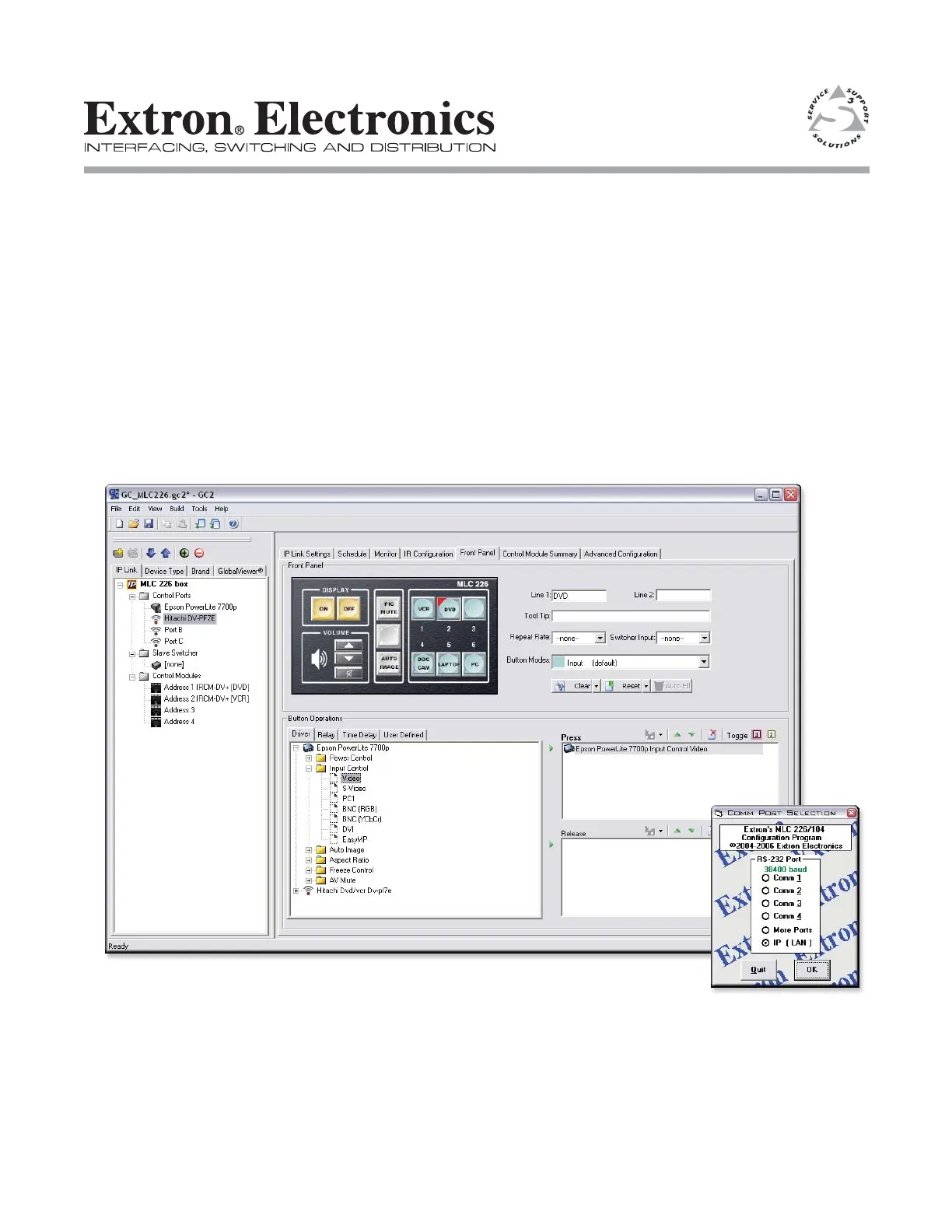Open the Button Modes dropdown
The width and height of the screenshot is (952, 1232).
tap(703, 662)
